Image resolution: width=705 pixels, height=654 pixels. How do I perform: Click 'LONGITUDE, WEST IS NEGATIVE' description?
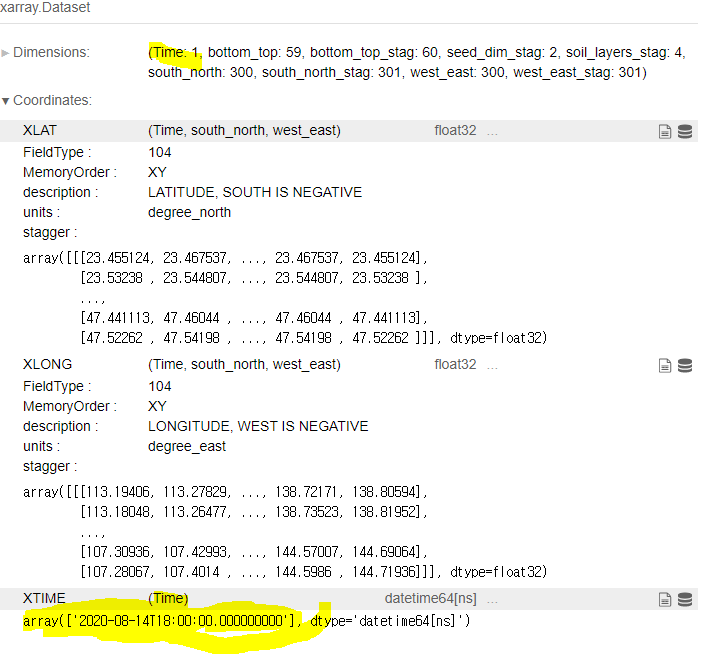point(257,426)
